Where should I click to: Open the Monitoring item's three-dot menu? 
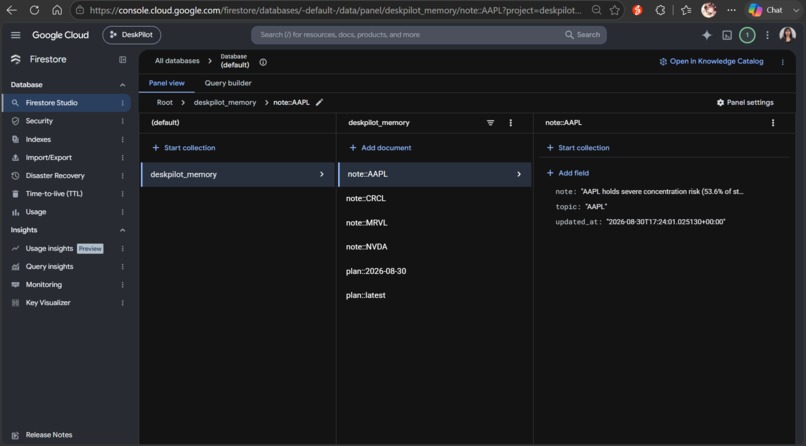pyautogui.click(x=122, y=285)
